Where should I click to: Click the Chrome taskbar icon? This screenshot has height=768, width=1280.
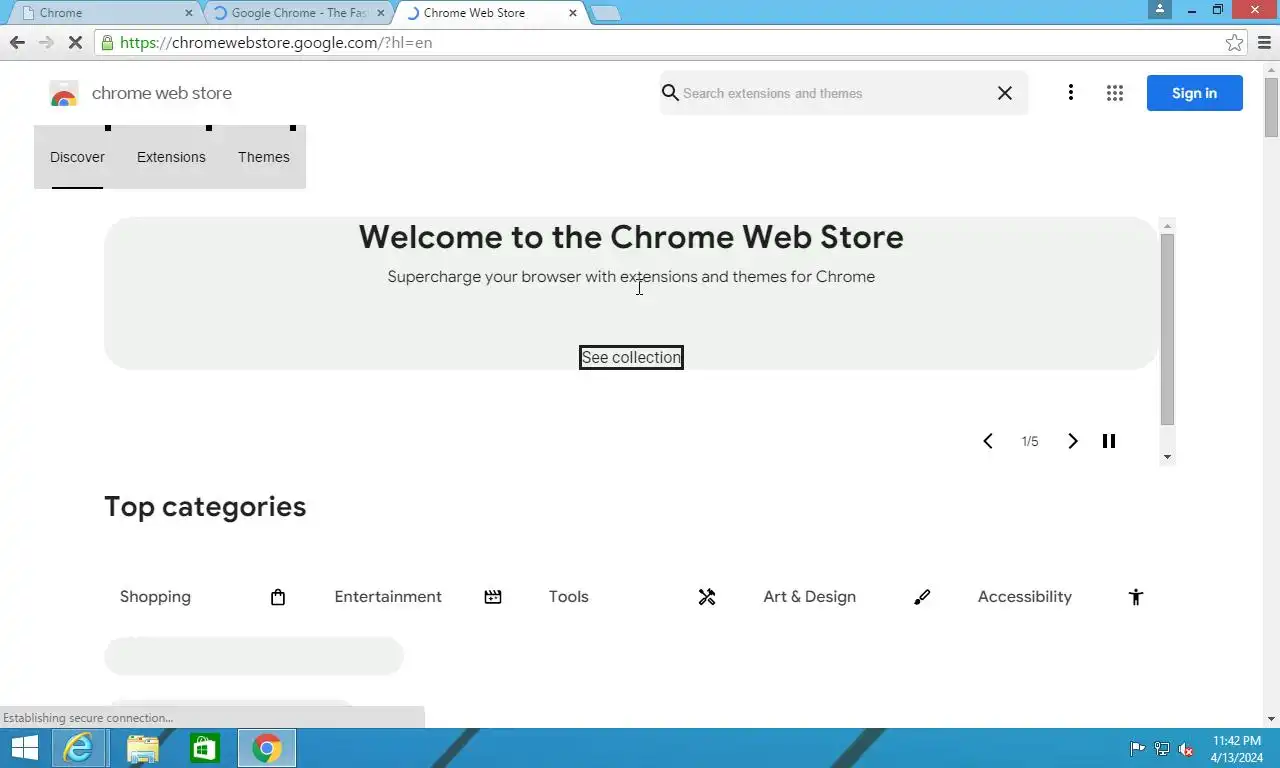267,748
